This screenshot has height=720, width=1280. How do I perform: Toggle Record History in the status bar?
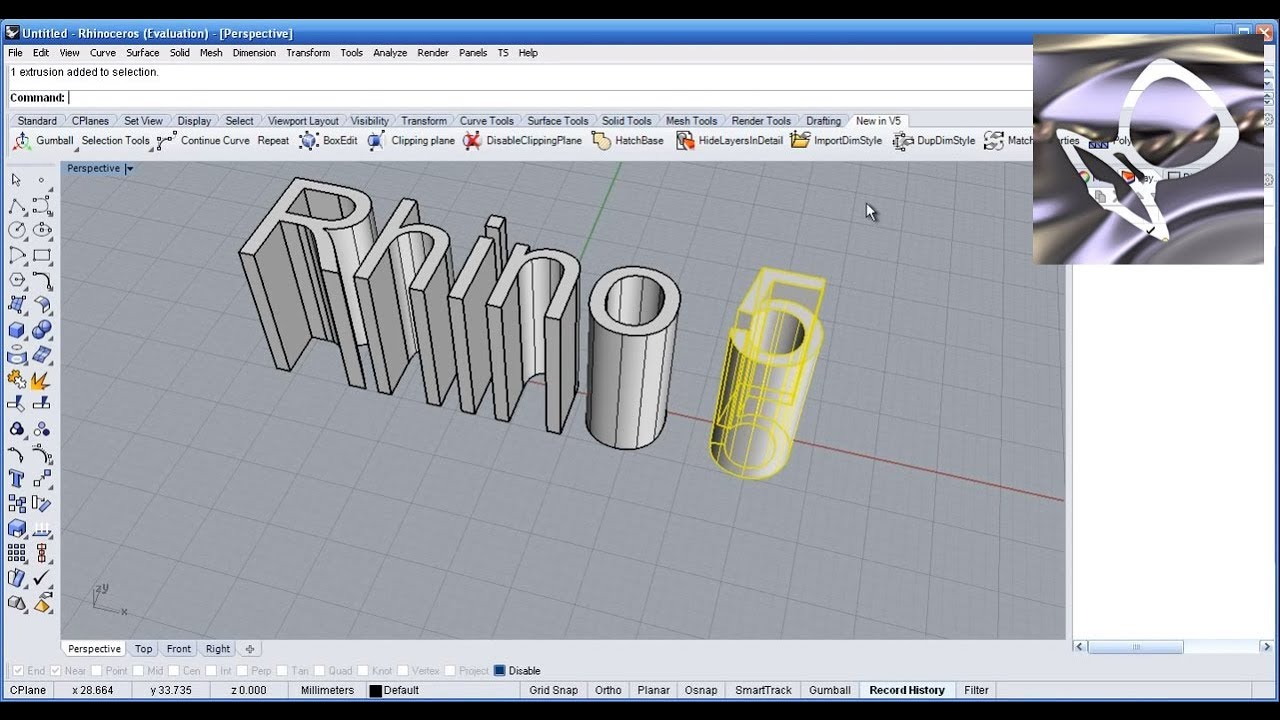[x=907, y=691]
